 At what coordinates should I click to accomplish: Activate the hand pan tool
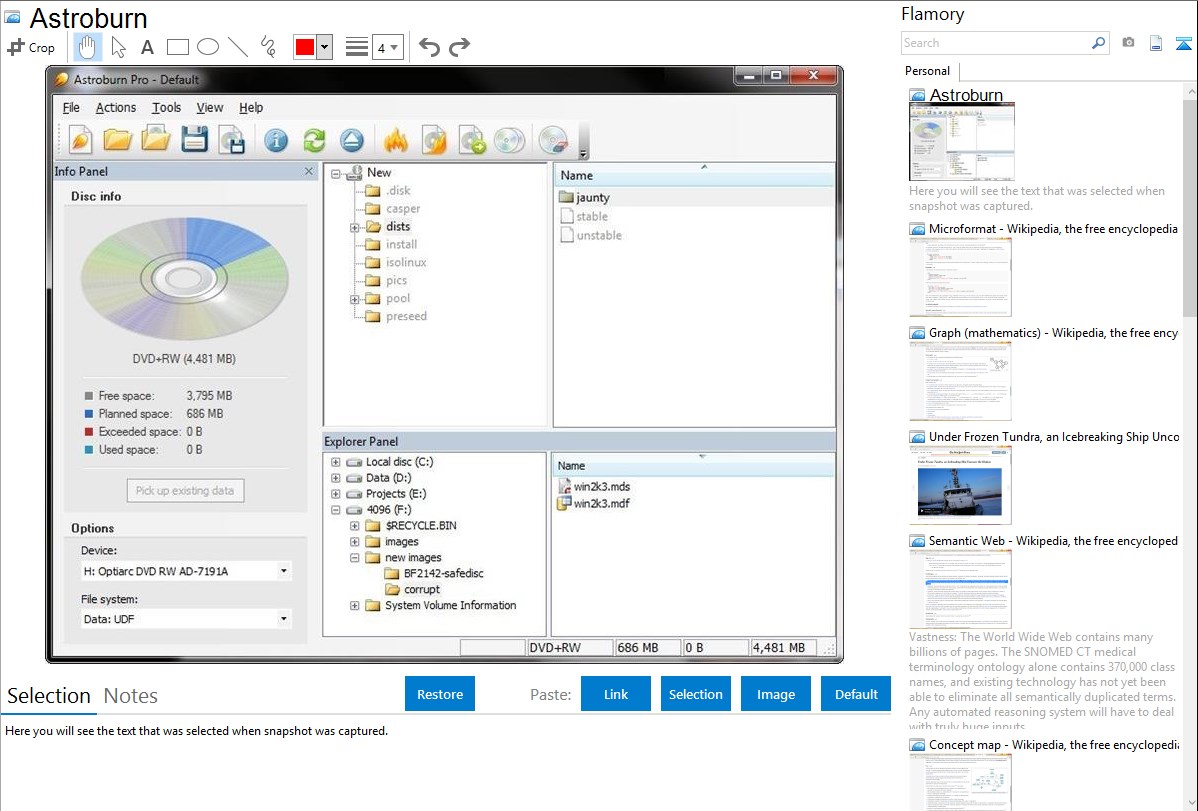pyautogui.click(x=87, y=47)
